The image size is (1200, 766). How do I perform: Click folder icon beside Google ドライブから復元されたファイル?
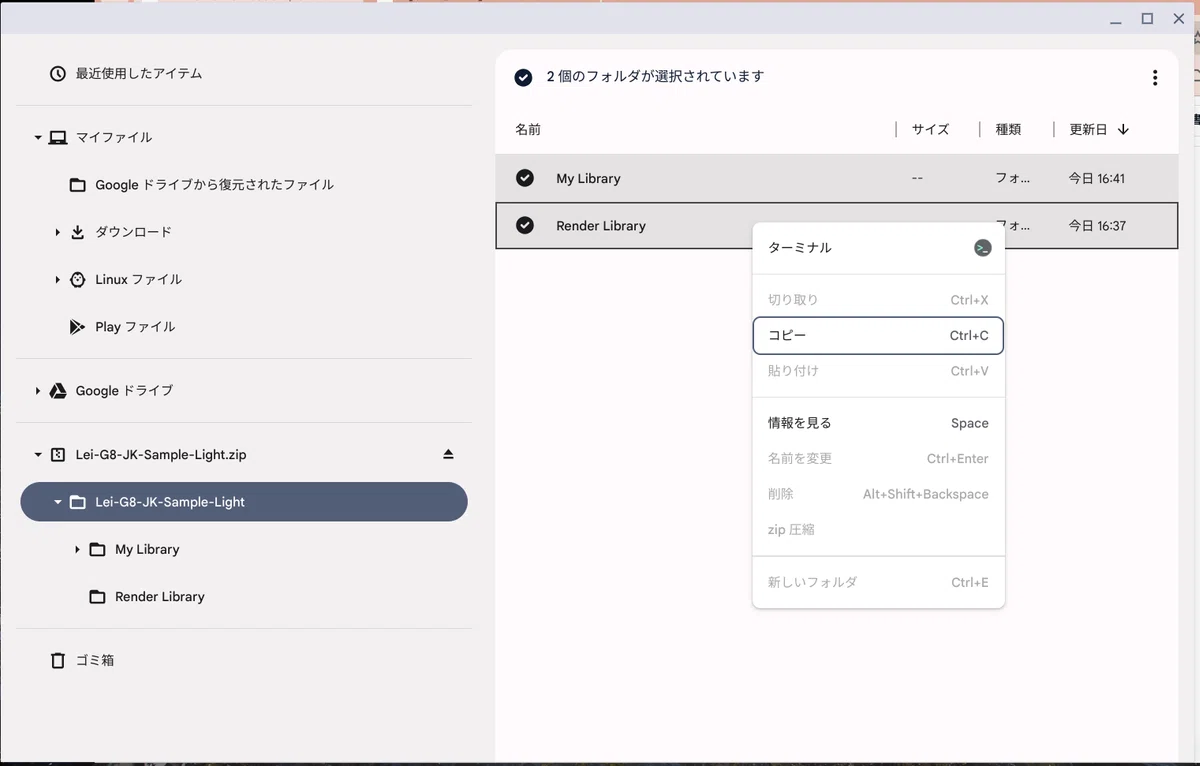(x=77, y=185)
